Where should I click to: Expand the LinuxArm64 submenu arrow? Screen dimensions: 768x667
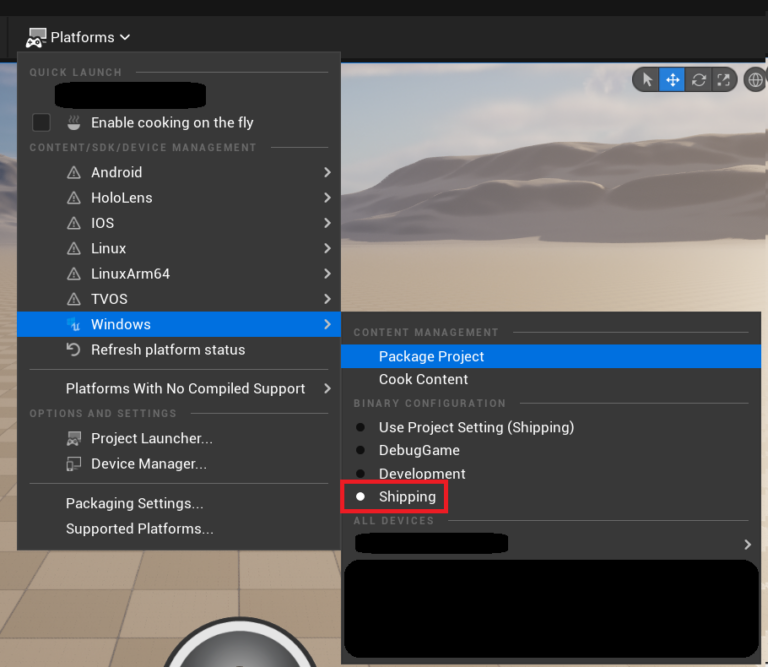point(327,274)
